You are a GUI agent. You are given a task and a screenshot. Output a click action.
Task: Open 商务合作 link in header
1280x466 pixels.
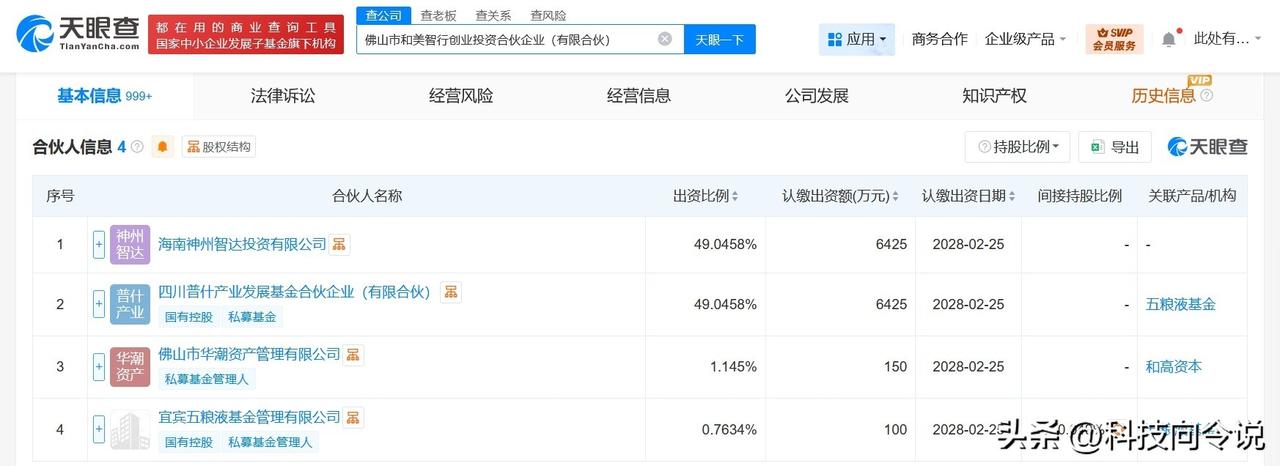pyautogui.click(x=940, y=39)
